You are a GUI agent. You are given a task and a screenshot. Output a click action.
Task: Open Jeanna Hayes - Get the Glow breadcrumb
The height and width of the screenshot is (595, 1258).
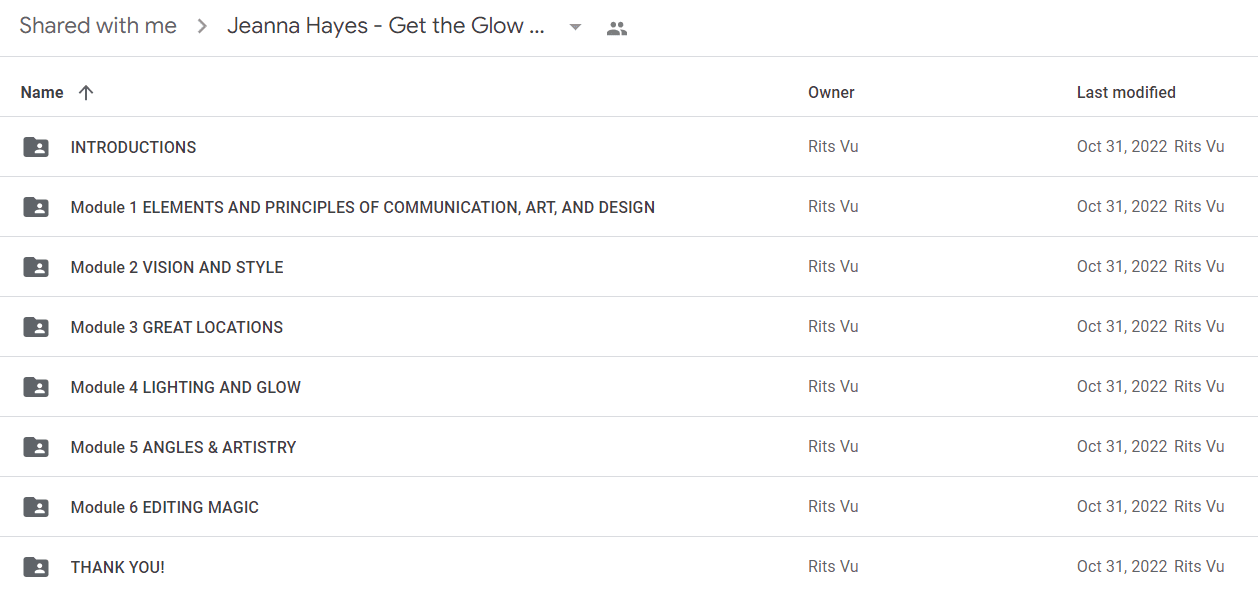coord(386,26)
